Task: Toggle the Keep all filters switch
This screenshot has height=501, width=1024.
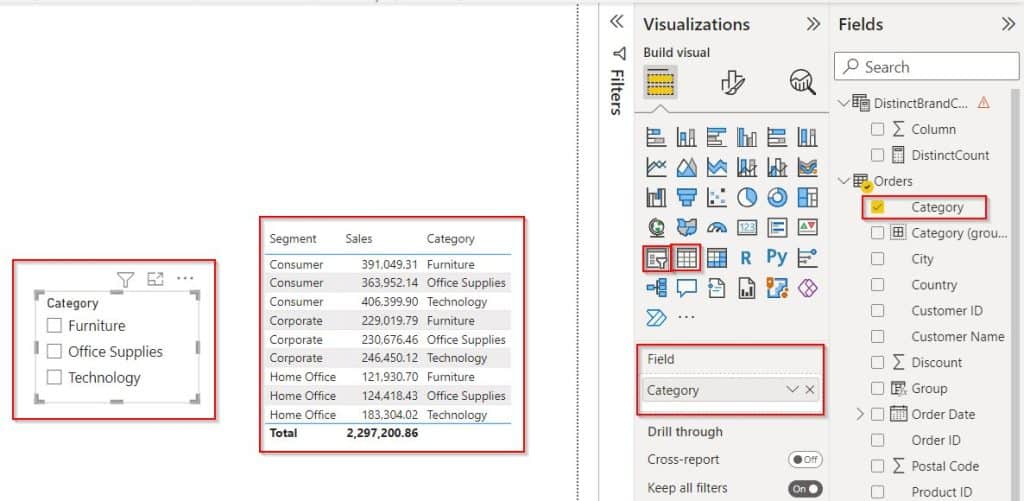Action: pos(805,488)
